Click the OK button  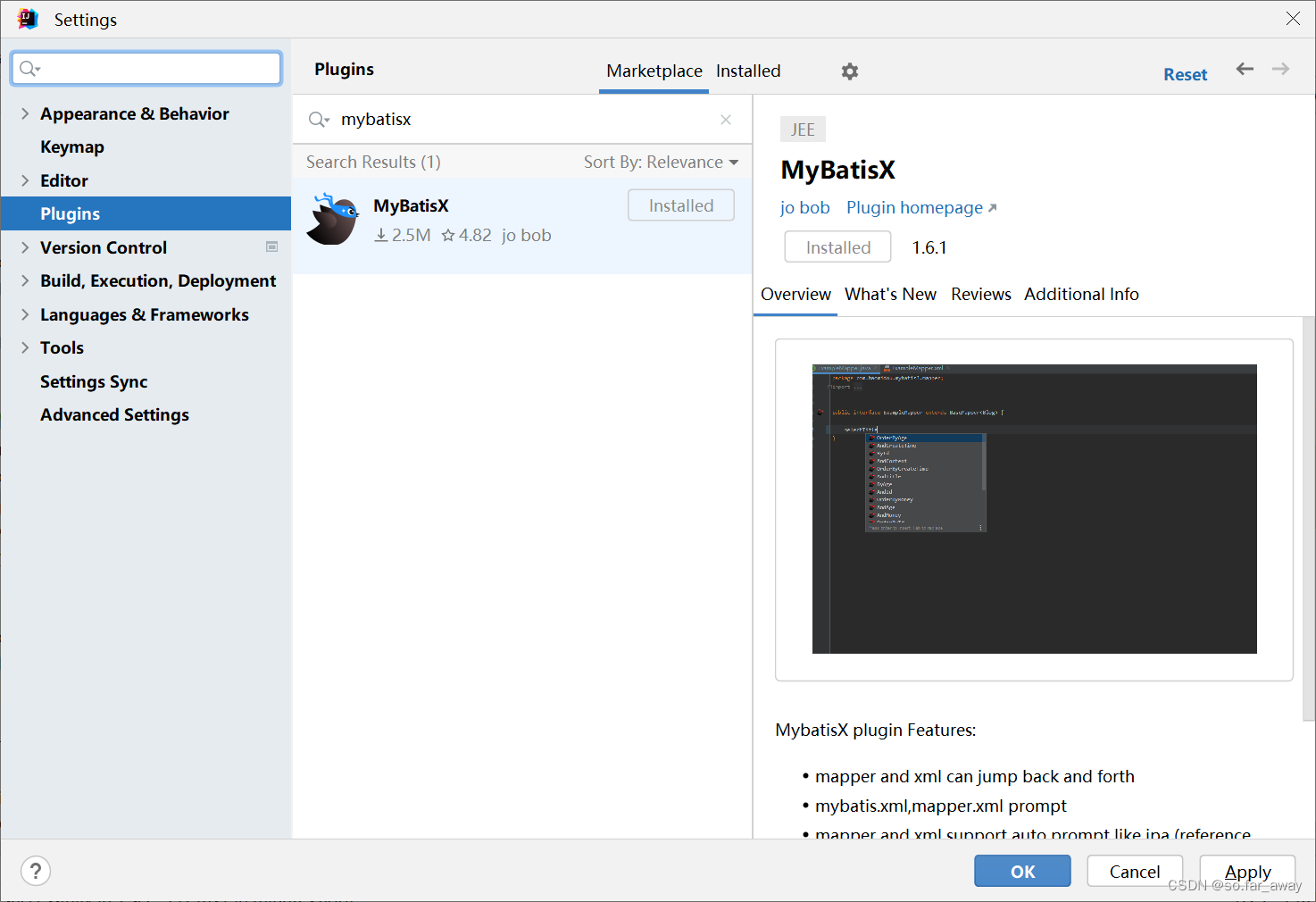(1022, 871)
